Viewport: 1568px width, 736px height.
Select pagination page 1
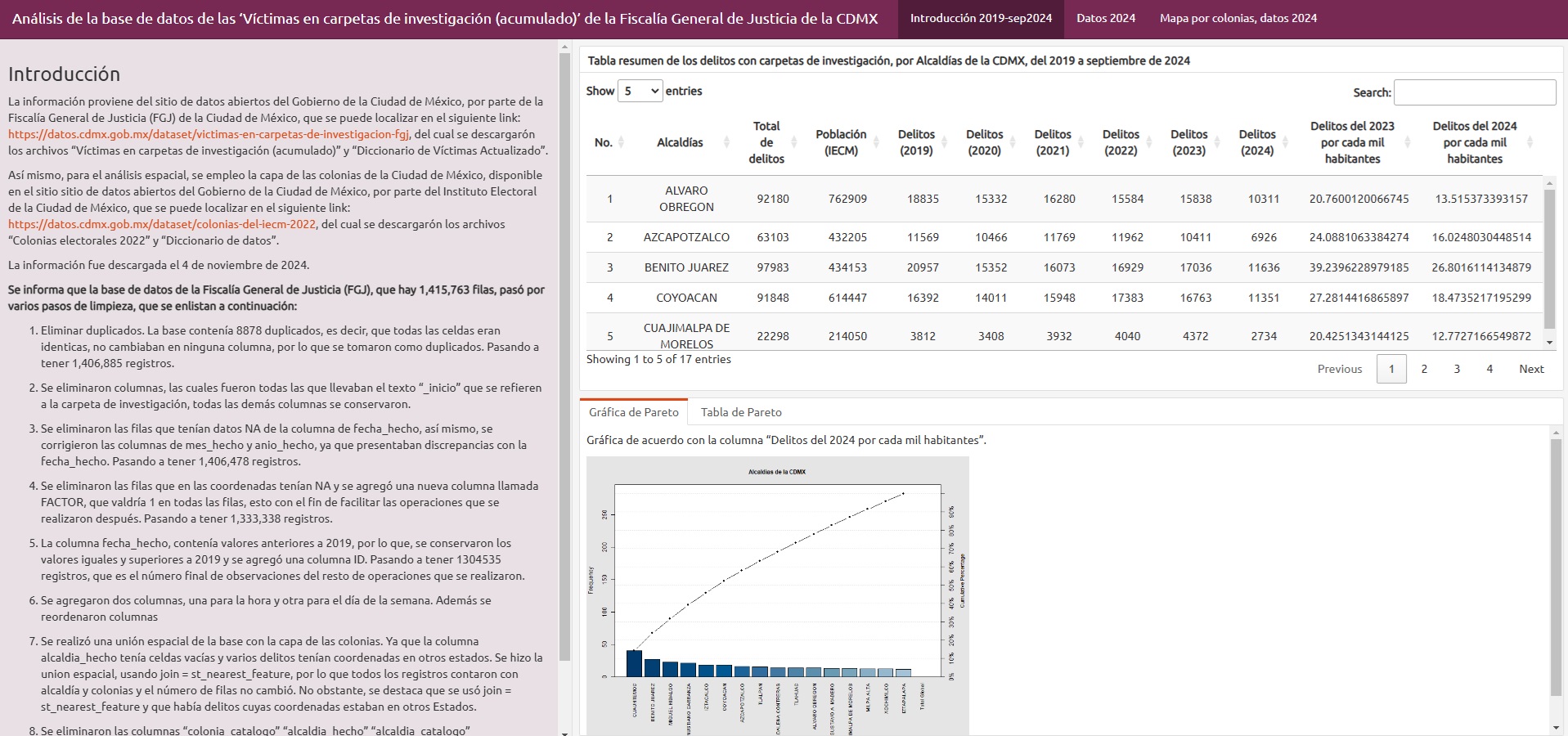pyautogui.click(x=1391, y=369)
